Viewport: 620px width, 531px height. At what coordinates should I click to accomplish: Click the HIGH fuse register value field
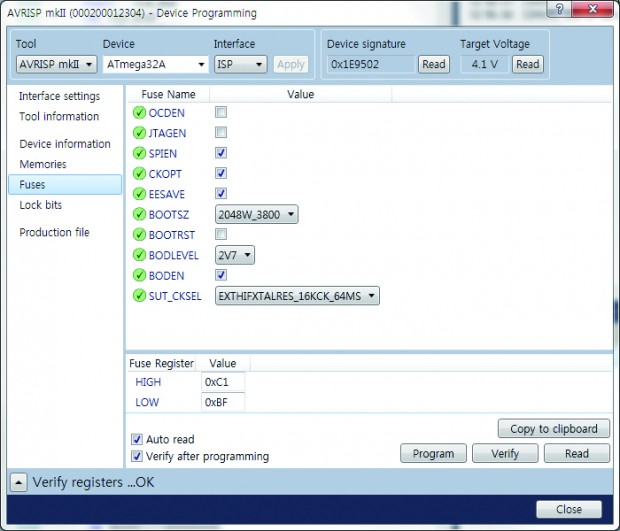point(223,382)
